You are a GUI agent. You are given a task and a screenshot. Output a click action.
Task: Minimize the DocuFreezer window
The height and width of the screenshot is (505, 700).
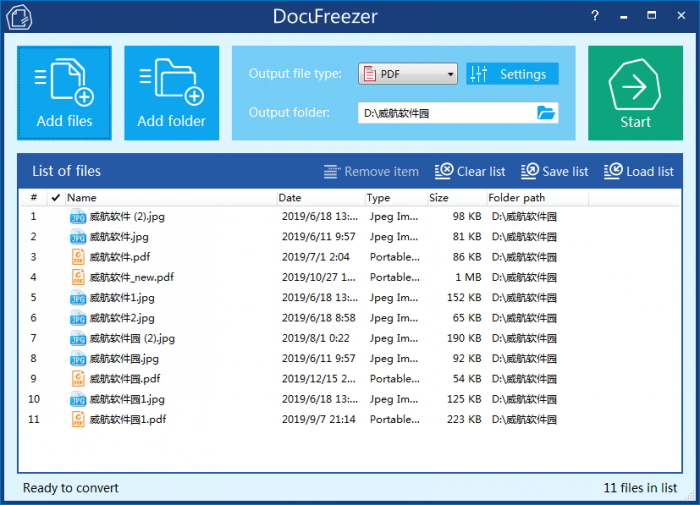click(624, 17)
